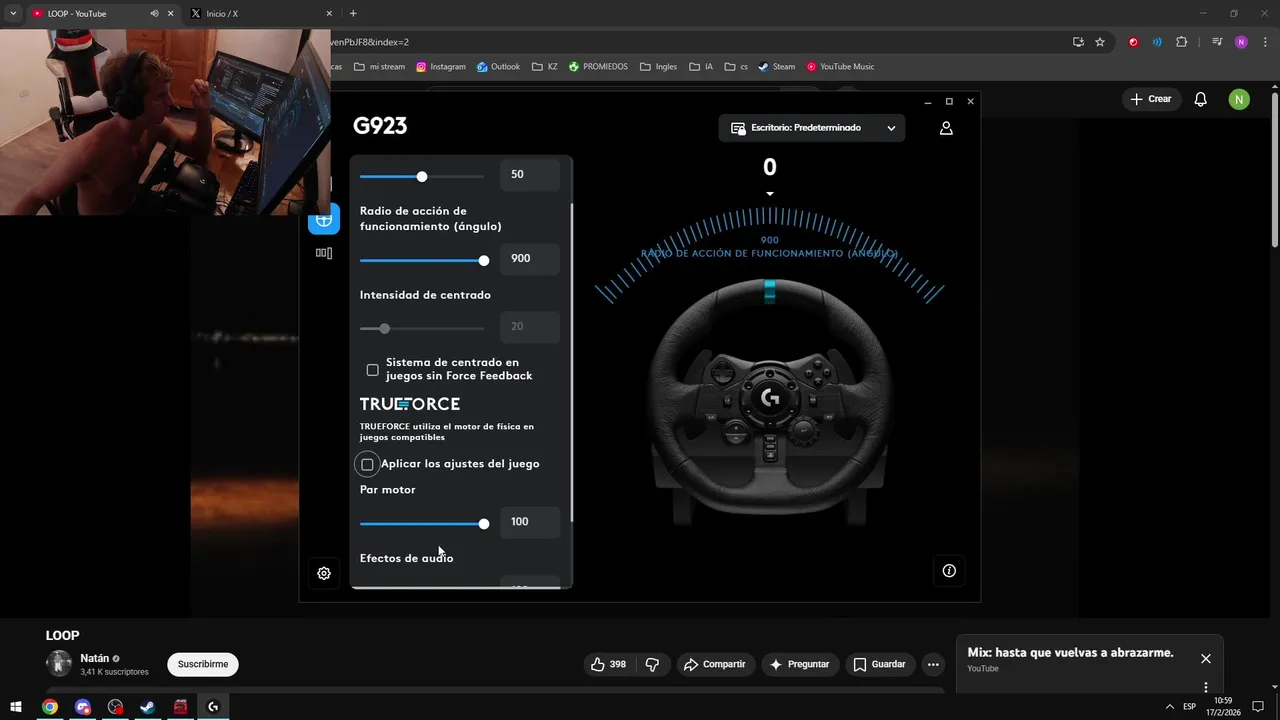Check Aplicar los ajustes del juego

tap(367, 464)
